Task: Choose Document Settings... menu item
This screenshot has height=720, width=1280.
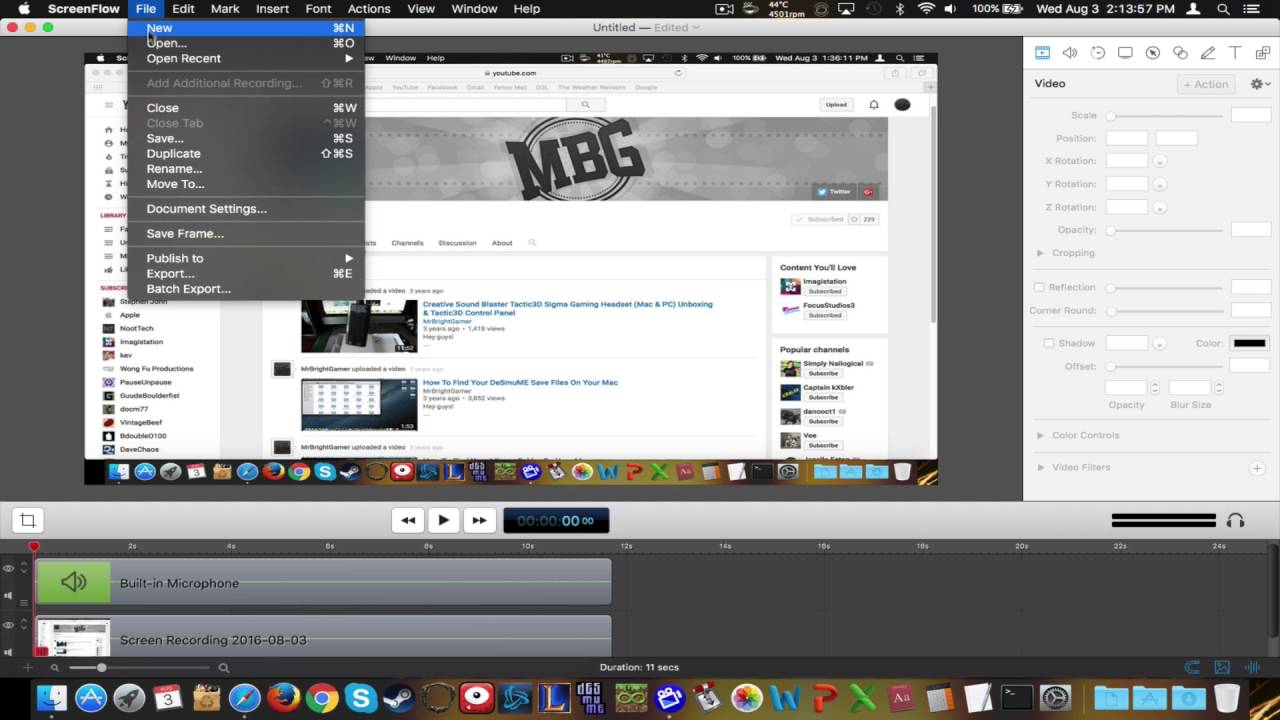Action: click(x=246, y=209)
